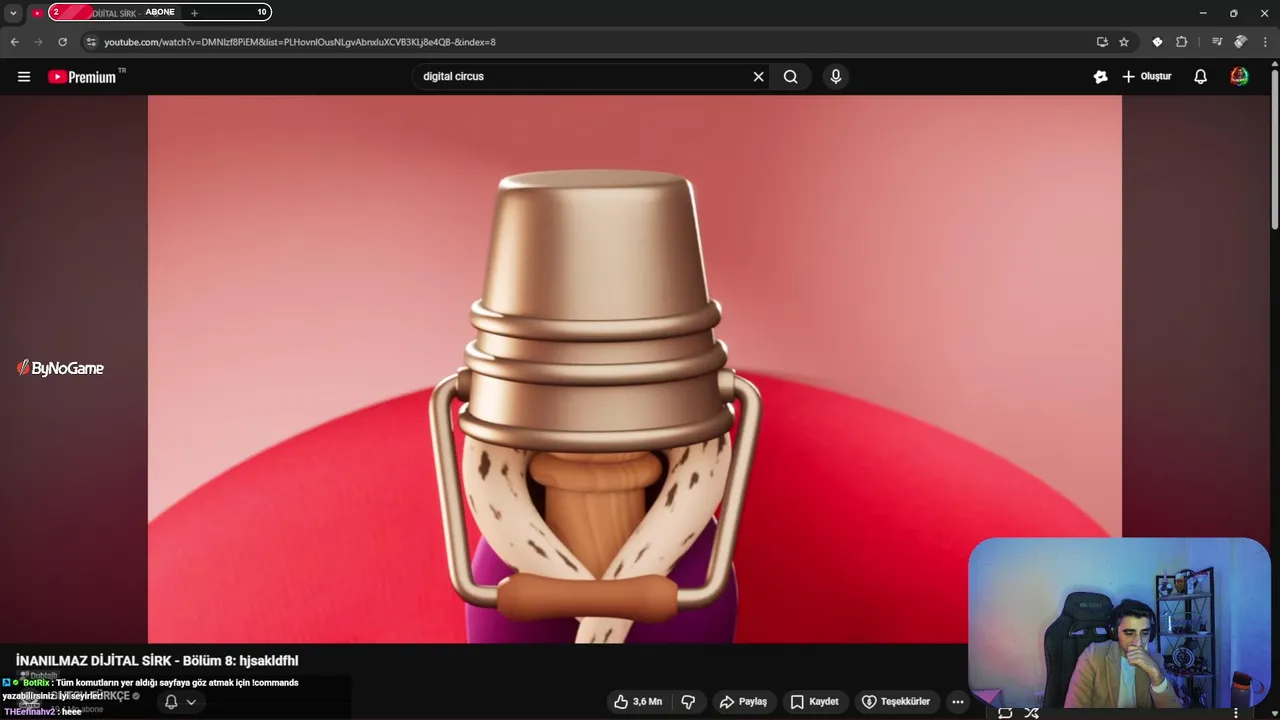This screenshot has width=1280, height=720.
Task: Open the Extensions puzzle menu
Action: 1182,42
